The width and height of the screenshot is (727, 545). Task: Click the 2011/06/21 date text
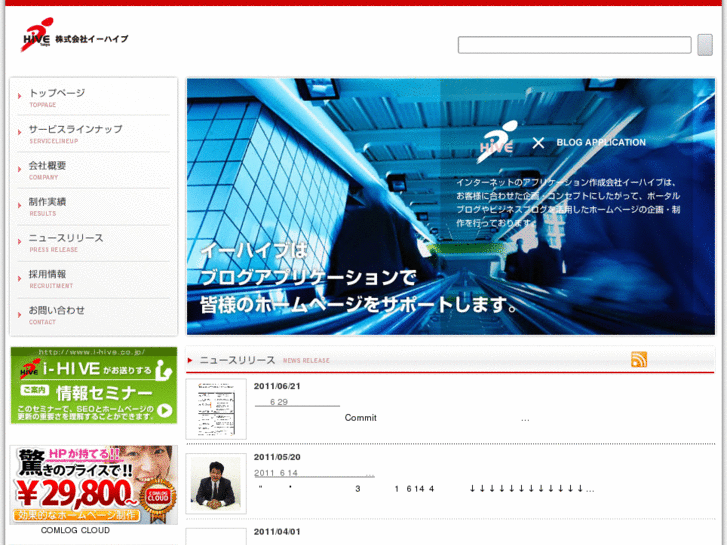tap(277, 386)
